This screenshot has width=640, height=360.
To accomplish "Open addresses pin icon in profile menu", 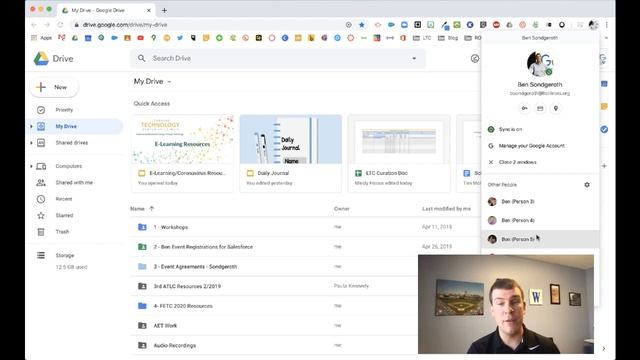I will (x=556, y=109).
